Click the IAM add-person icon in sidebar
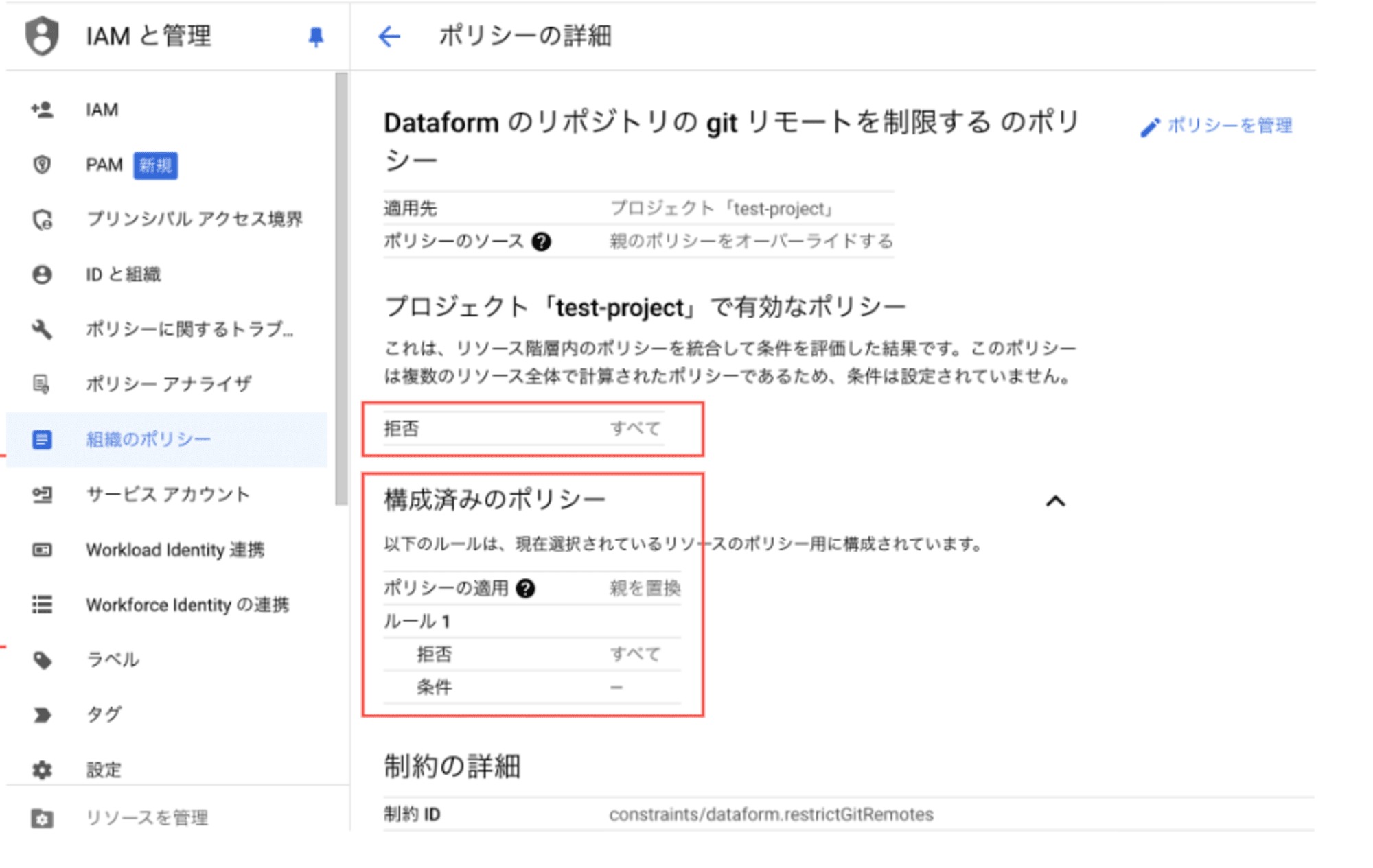 [x=42, y=109]
